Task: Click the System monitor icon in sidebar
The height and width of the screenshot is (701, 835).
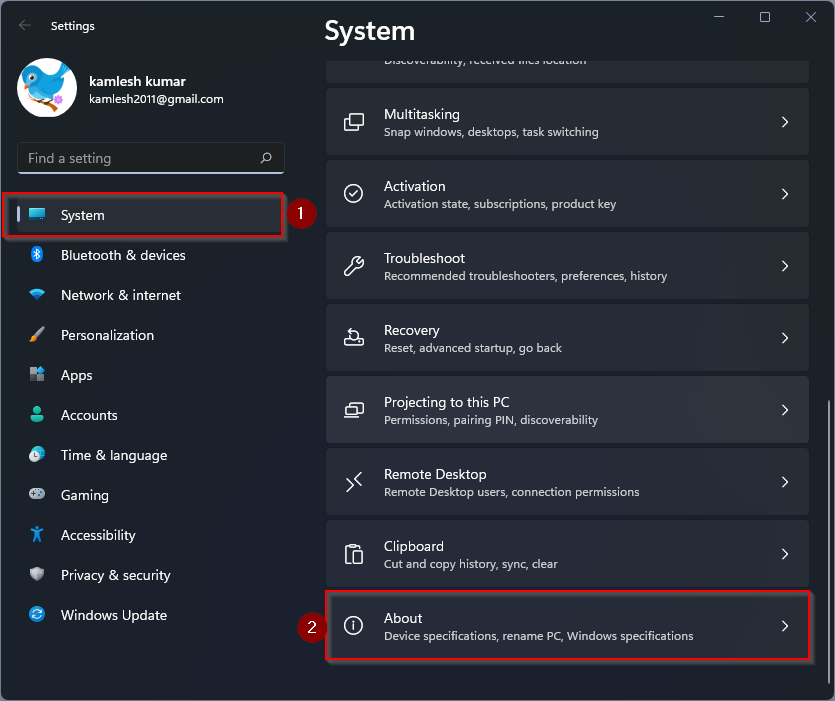Action: (x=37, y=214)
